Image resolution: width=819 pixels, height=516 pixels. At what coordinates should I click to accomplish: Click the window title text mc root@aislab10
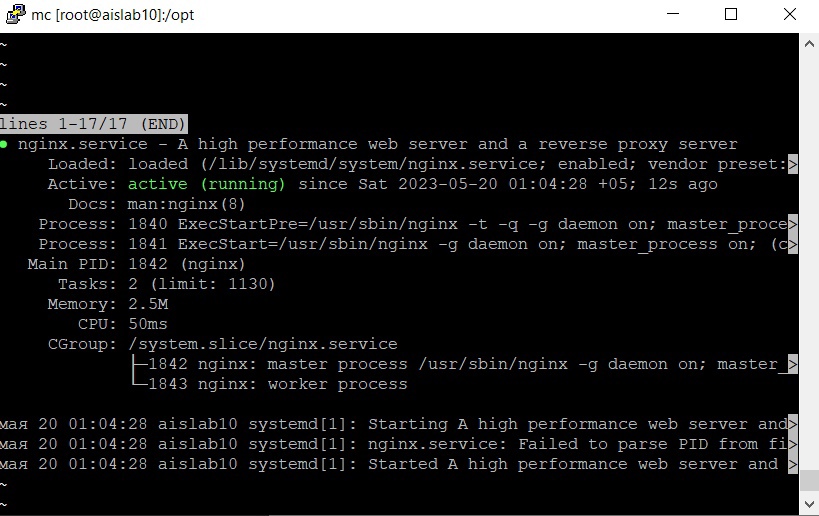click(x=113, y=15)
